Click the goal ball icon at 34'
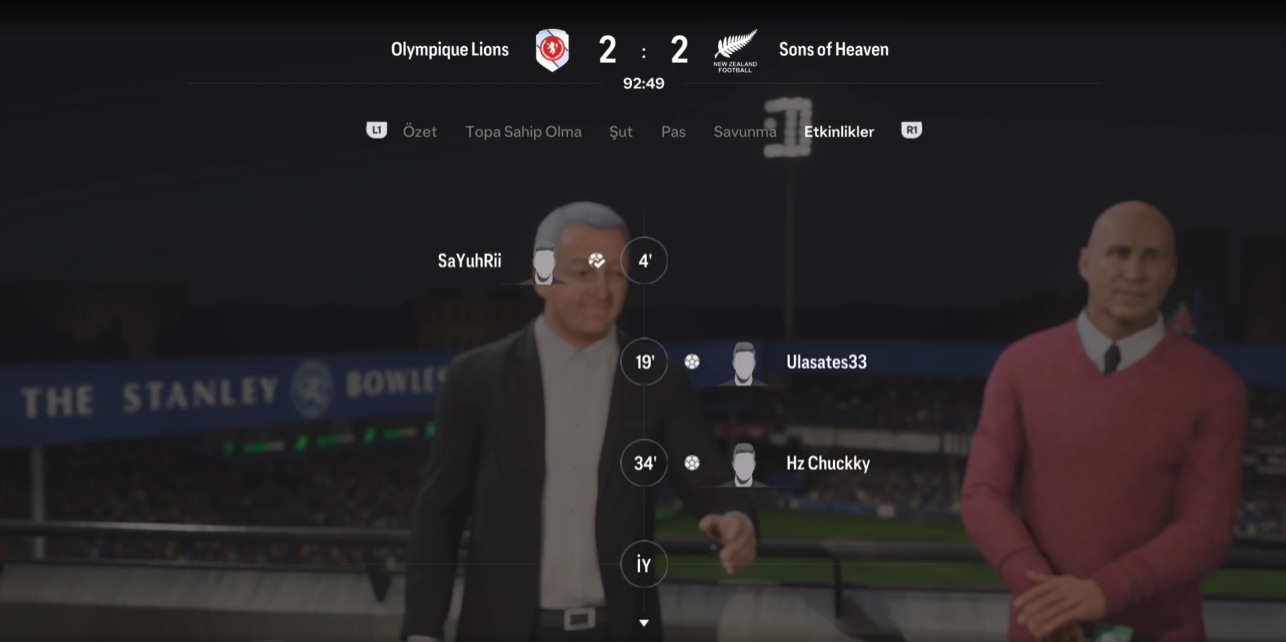 [692, 463]
